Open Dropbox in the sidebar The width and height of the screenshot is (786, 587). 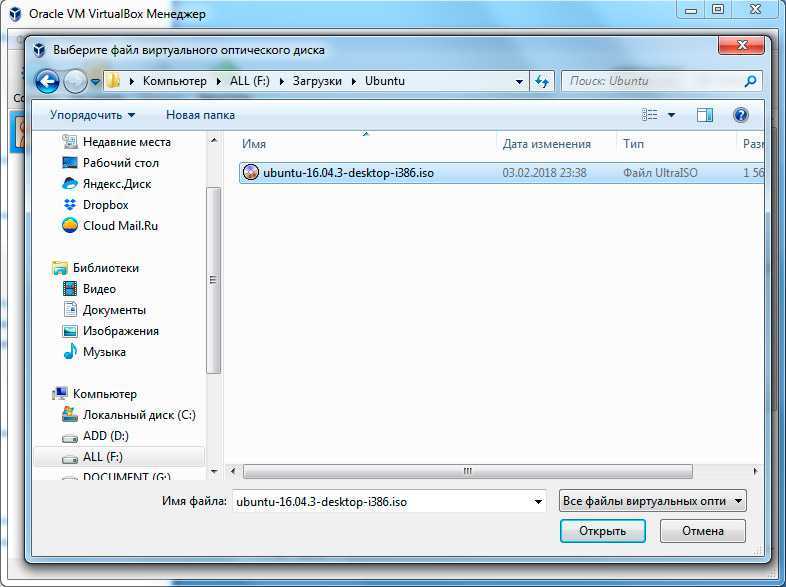(x=105, y=205)
